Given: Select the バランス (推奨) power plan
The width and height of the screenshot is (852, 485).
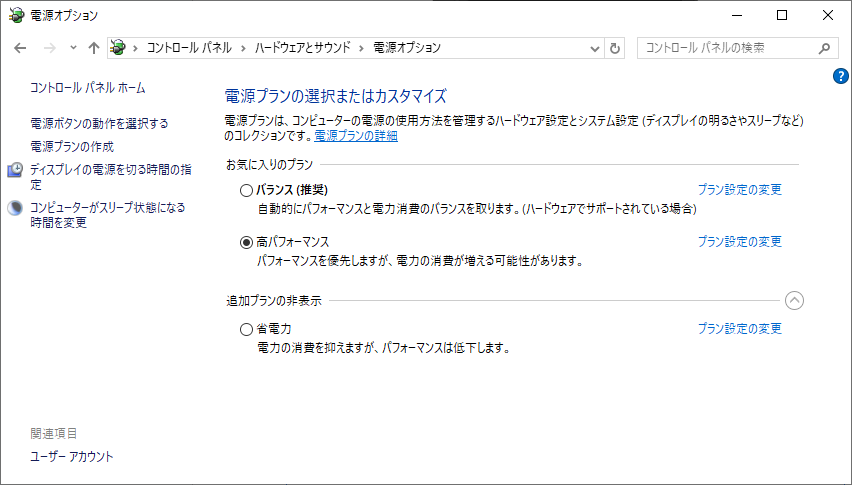Looking at the screenshot, I should (247, 190).
